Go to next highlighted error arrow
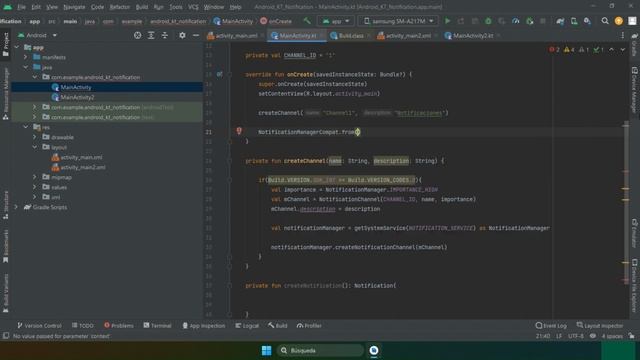This screenshot has height=360, width=640. (x=623, y=49)
